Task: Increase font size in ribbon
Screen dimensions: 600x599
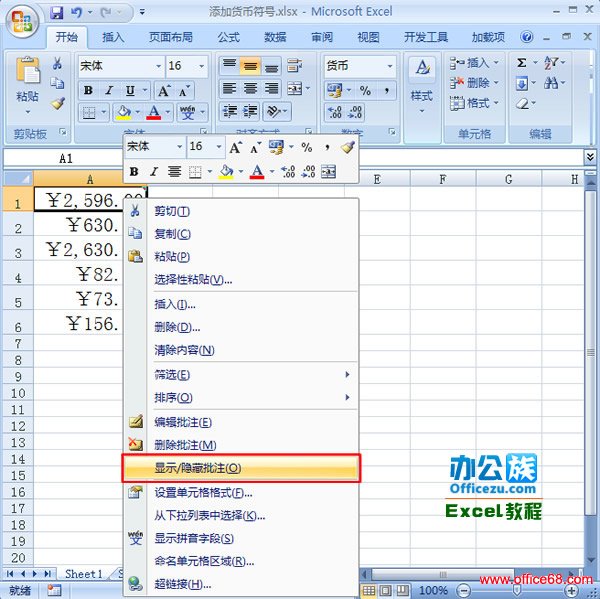Action: [x=164, y=91]
